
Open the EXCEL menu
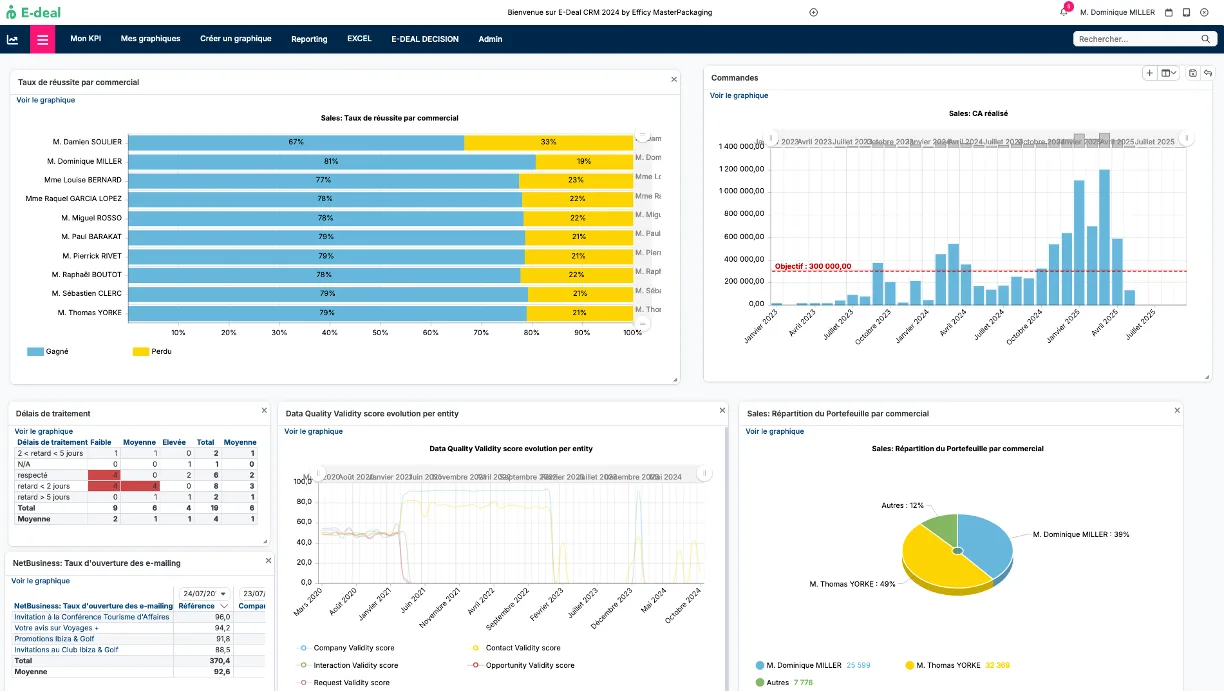point(359,39)
